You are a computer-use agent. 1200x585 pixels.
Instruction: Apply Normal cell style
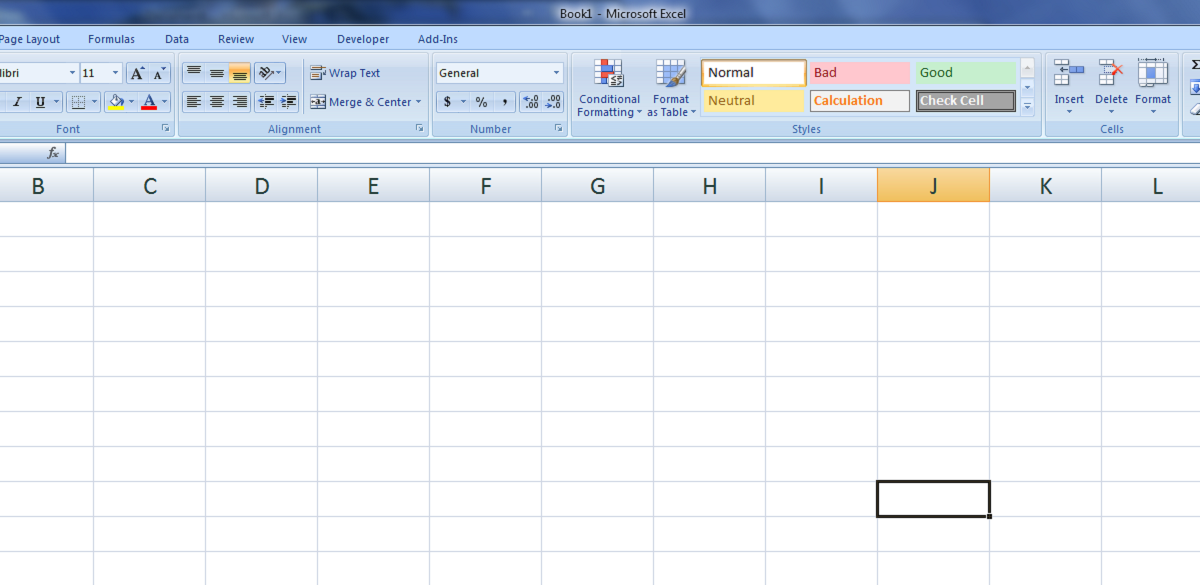pos(754,73)
